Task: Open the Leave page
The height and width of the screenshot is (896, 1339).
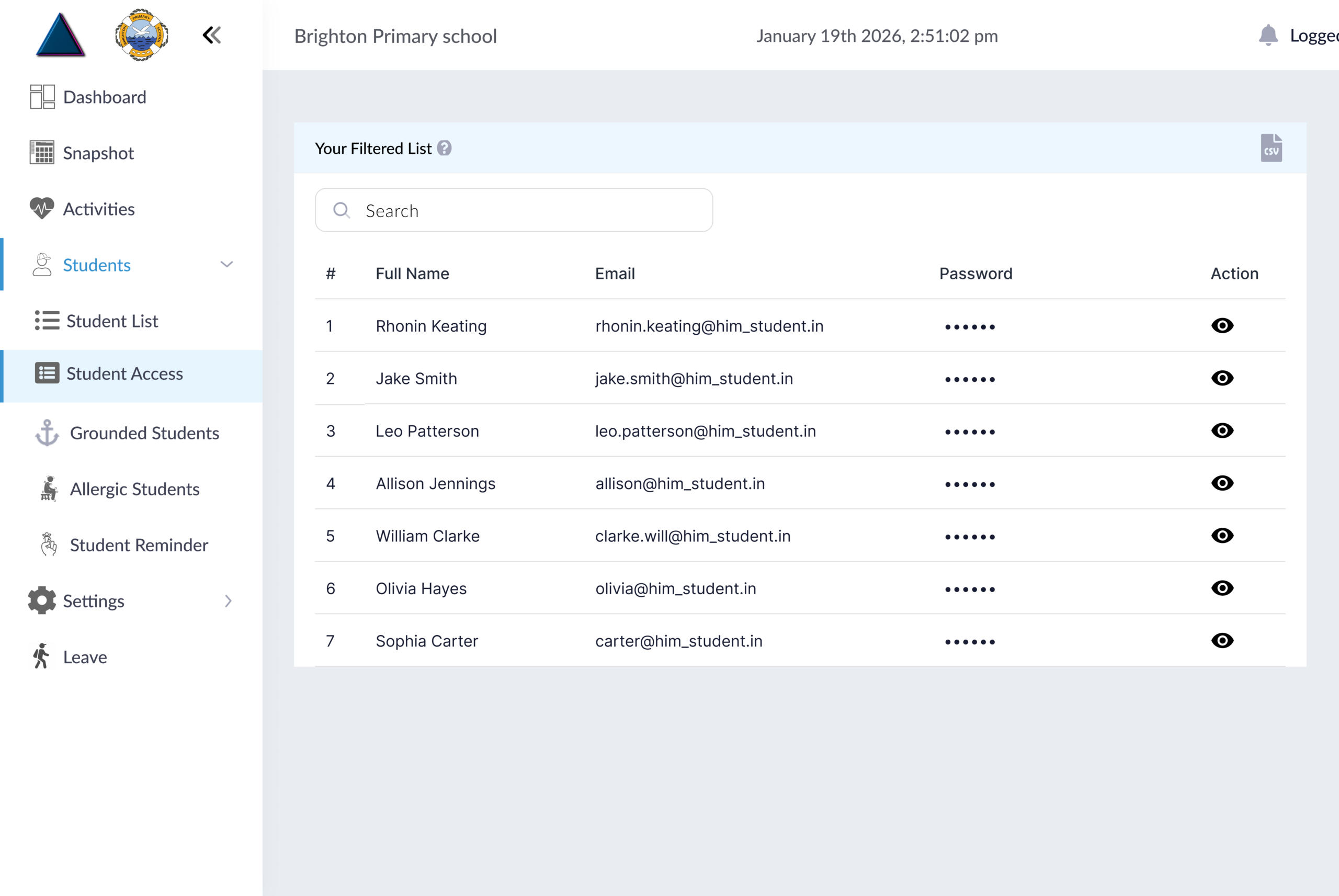Action: click(x=85, y=657)
